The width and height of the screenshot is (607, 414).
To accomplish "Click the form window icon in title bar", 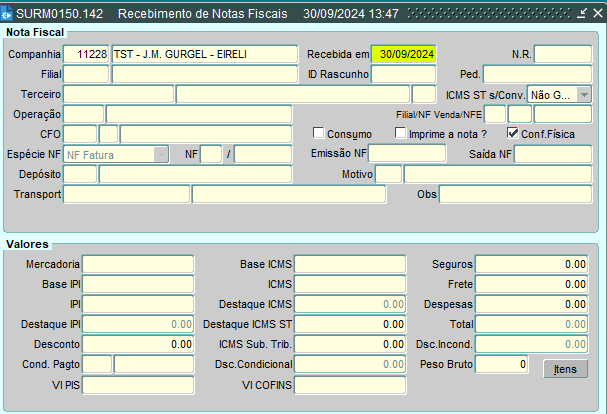I will pyautogui.click(x=10, y=15).
